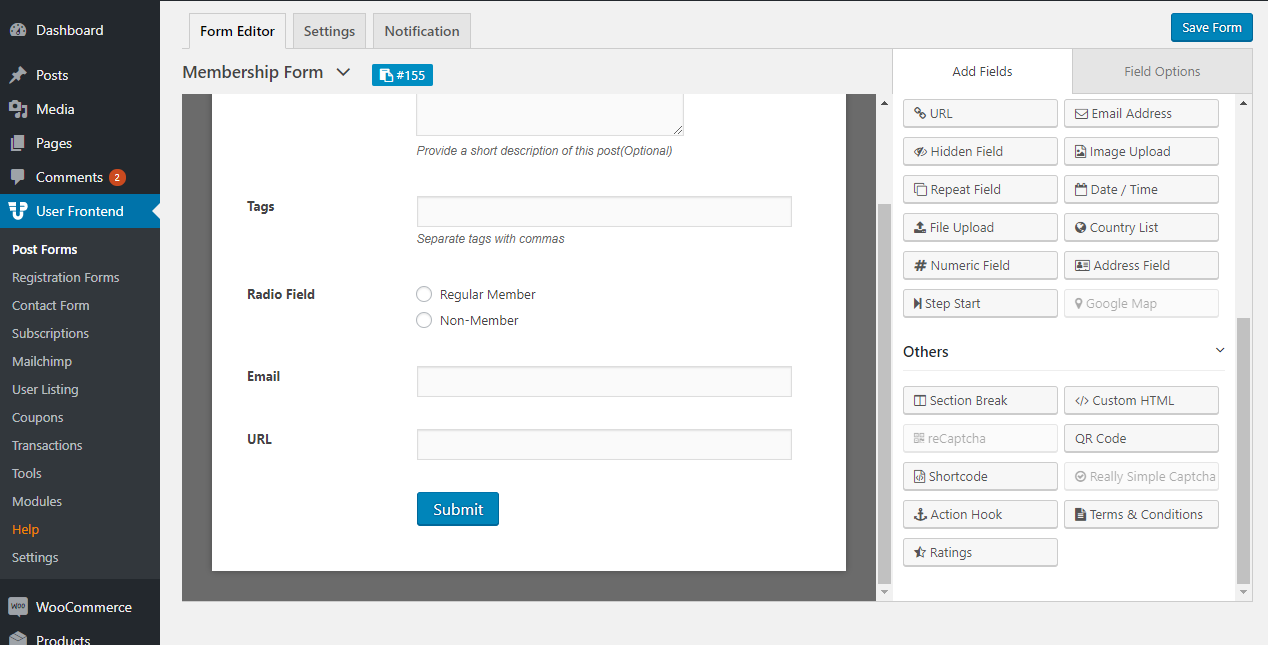The image size is (1268, 645).
Task: Add a Custom HTML field
Action: pyautogui.click(x=1141, y=400)
